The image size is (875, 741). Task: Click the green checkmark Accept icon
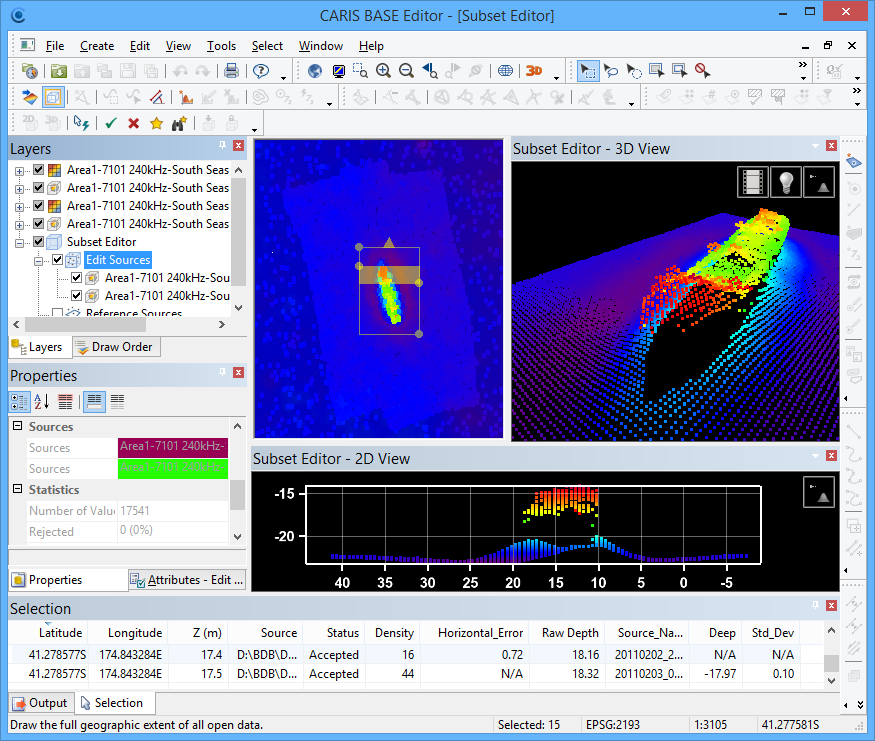[111, 123]
